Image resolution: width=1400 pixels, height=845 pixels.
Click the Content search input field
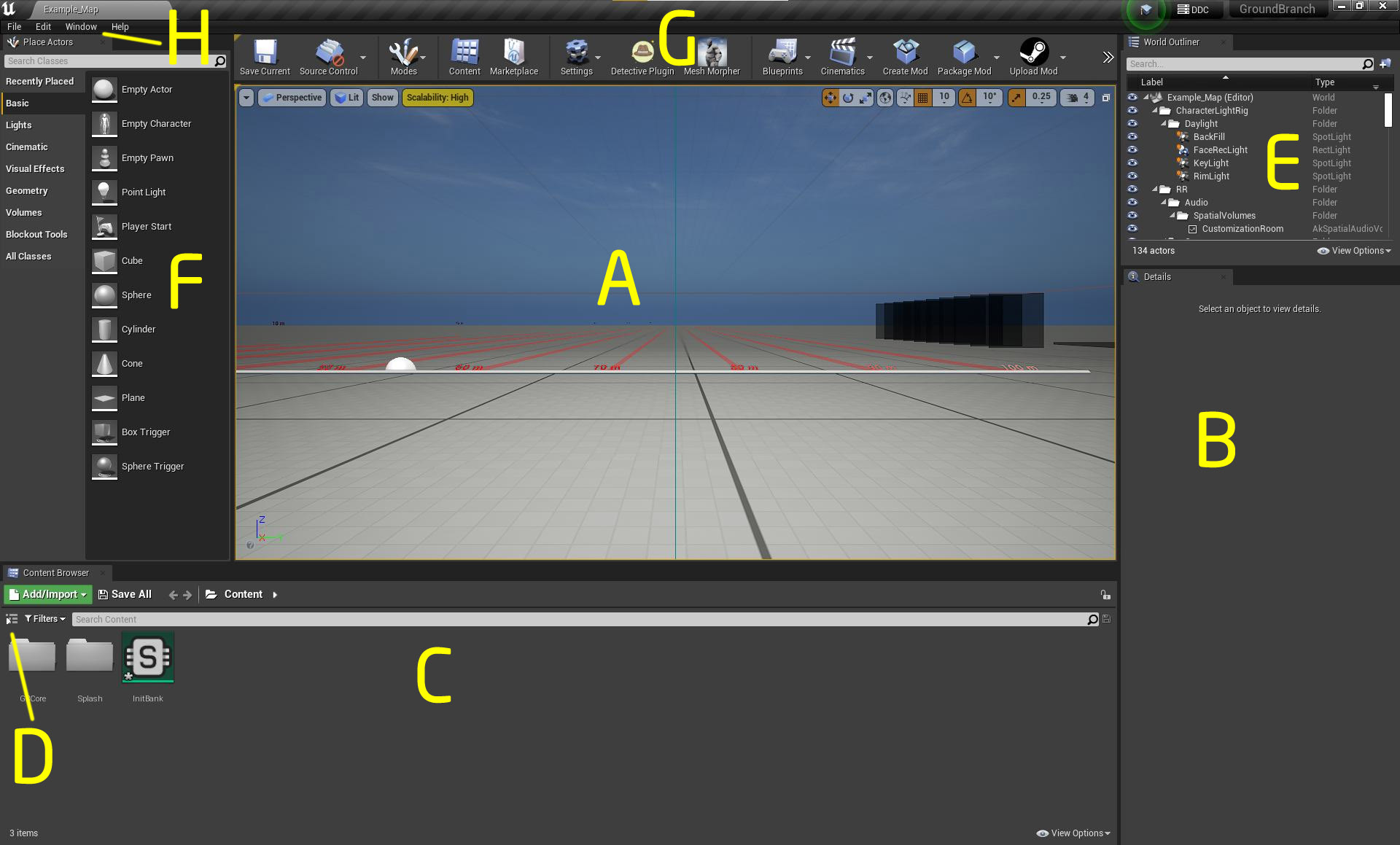pos(581,619)
